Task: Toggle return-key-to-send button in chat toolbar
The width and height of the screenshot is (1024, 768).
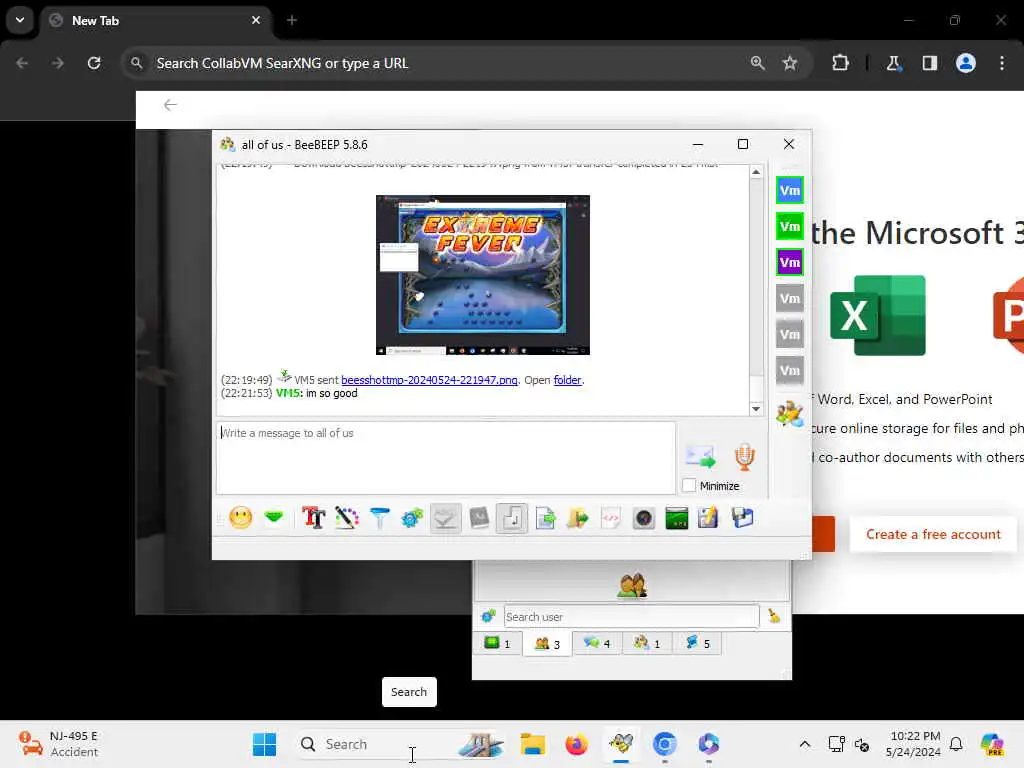Action: tap(512, 519)
